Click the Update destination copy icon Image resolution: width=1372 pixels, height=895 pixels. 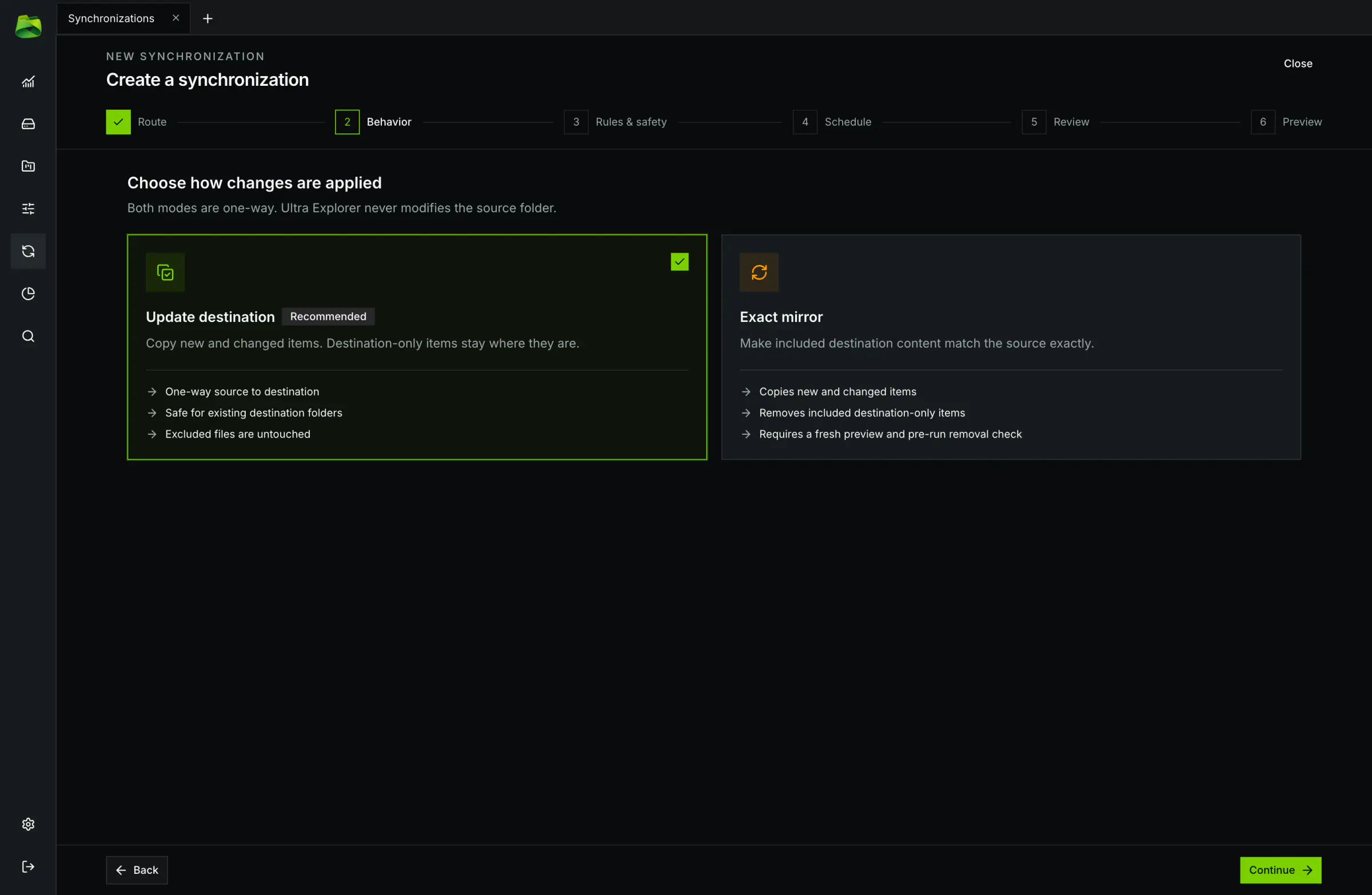pyautogui.click(x=165, y=272)
